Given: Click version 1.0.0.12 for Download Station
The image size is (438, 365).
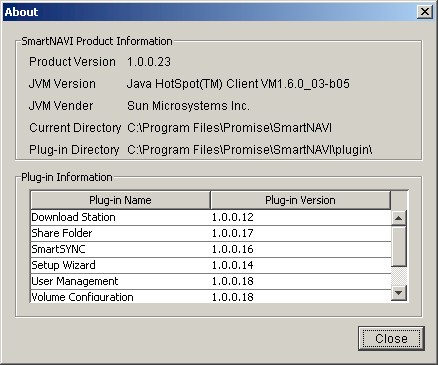Looking at the screenshot, I should tap(233, 217).
